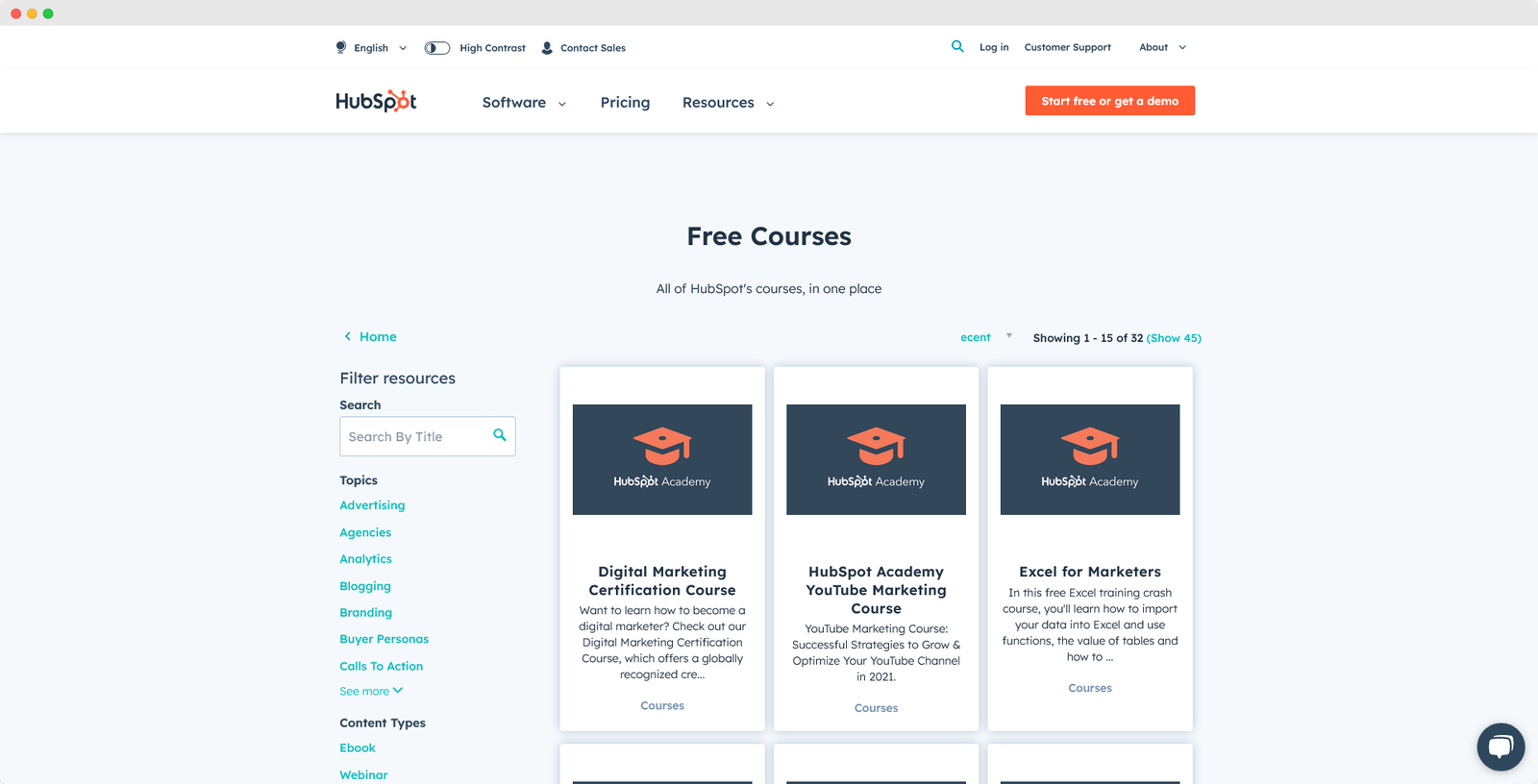Open the Contact Sales link
1538x784 pixels.
pos(593,48)
